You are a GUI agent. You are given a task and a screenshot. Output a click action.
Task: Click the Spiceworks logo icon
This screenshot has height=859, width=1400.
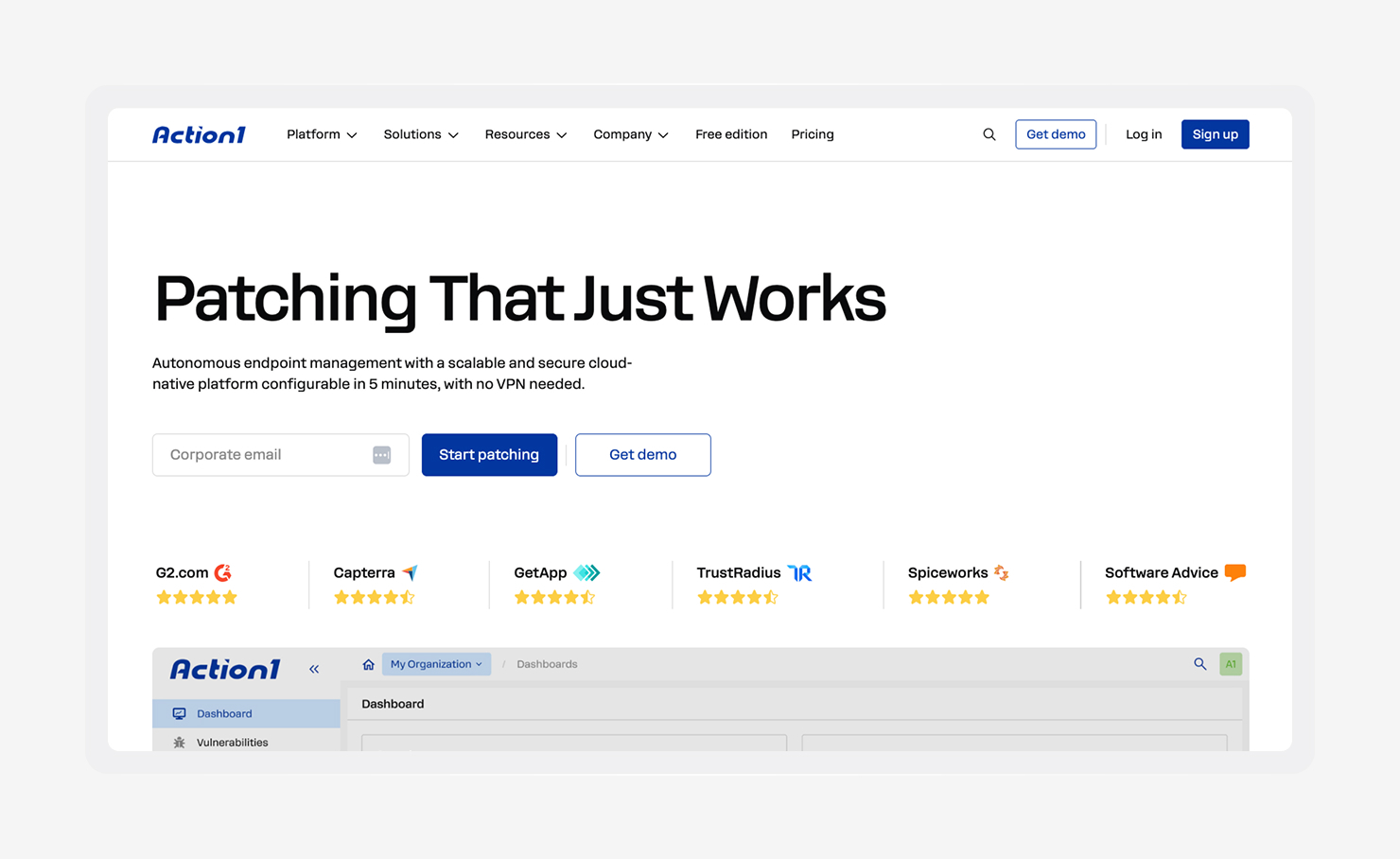coord(1001,572)
